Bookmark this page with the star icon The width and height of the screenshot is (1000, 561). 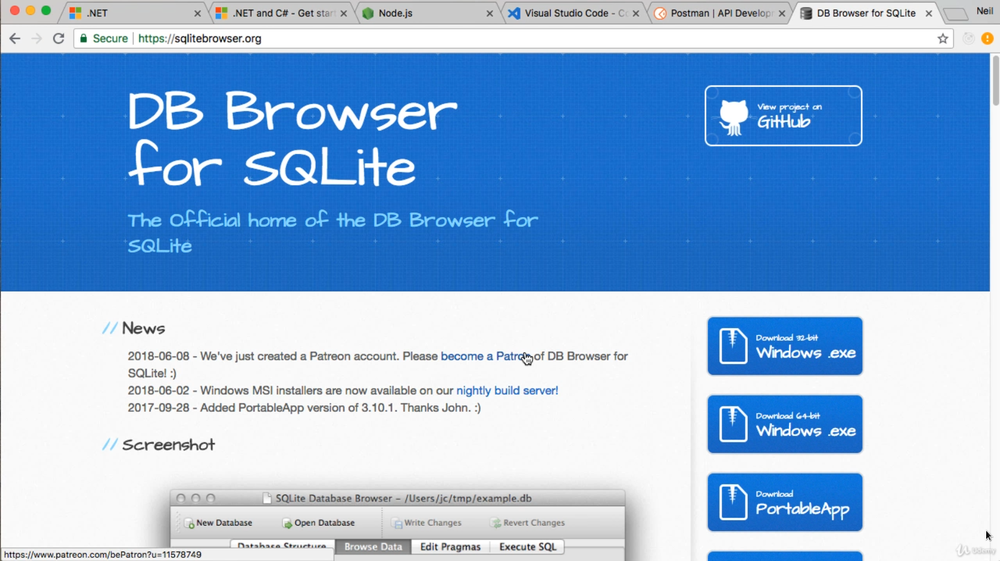tap(943, 38)
